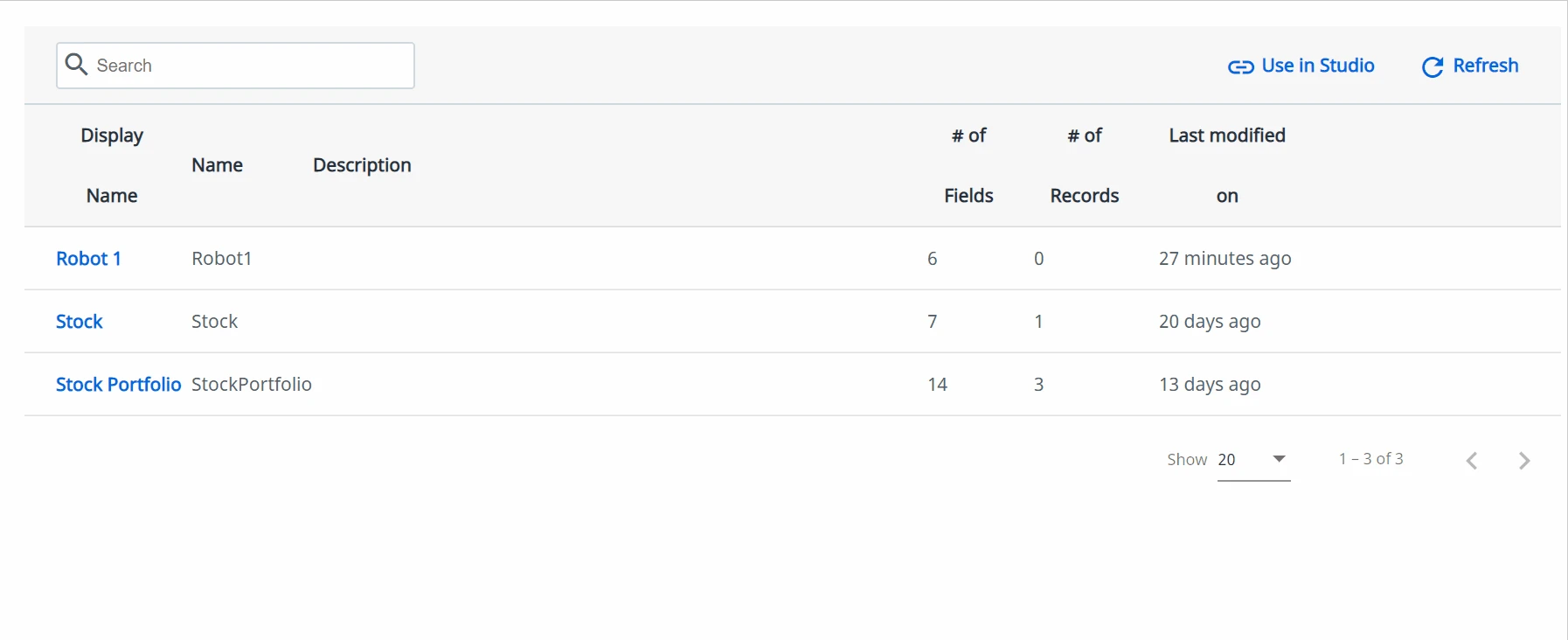Select the page size value 20

tap(1227, 459)
